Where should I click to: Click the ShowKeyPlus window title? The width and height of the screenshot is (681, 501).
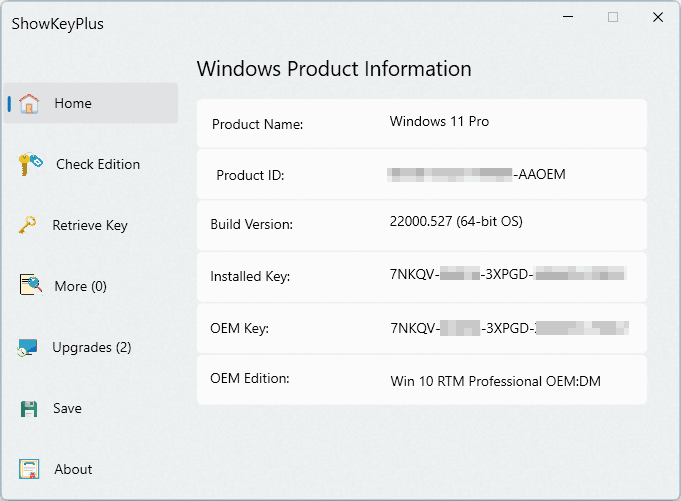[x=57, y=24]
